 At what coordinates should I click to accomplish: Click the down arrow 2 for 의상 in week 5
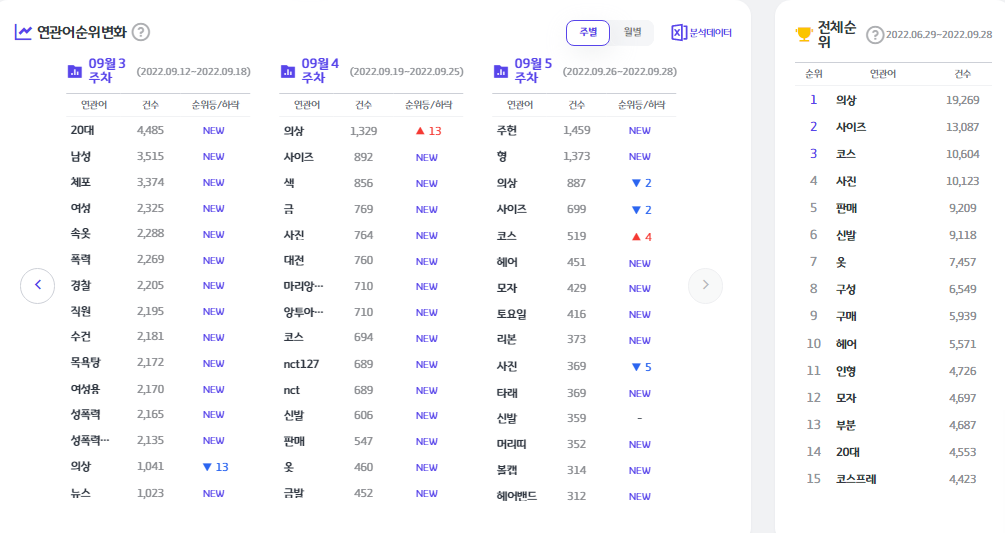click(642, 183)
